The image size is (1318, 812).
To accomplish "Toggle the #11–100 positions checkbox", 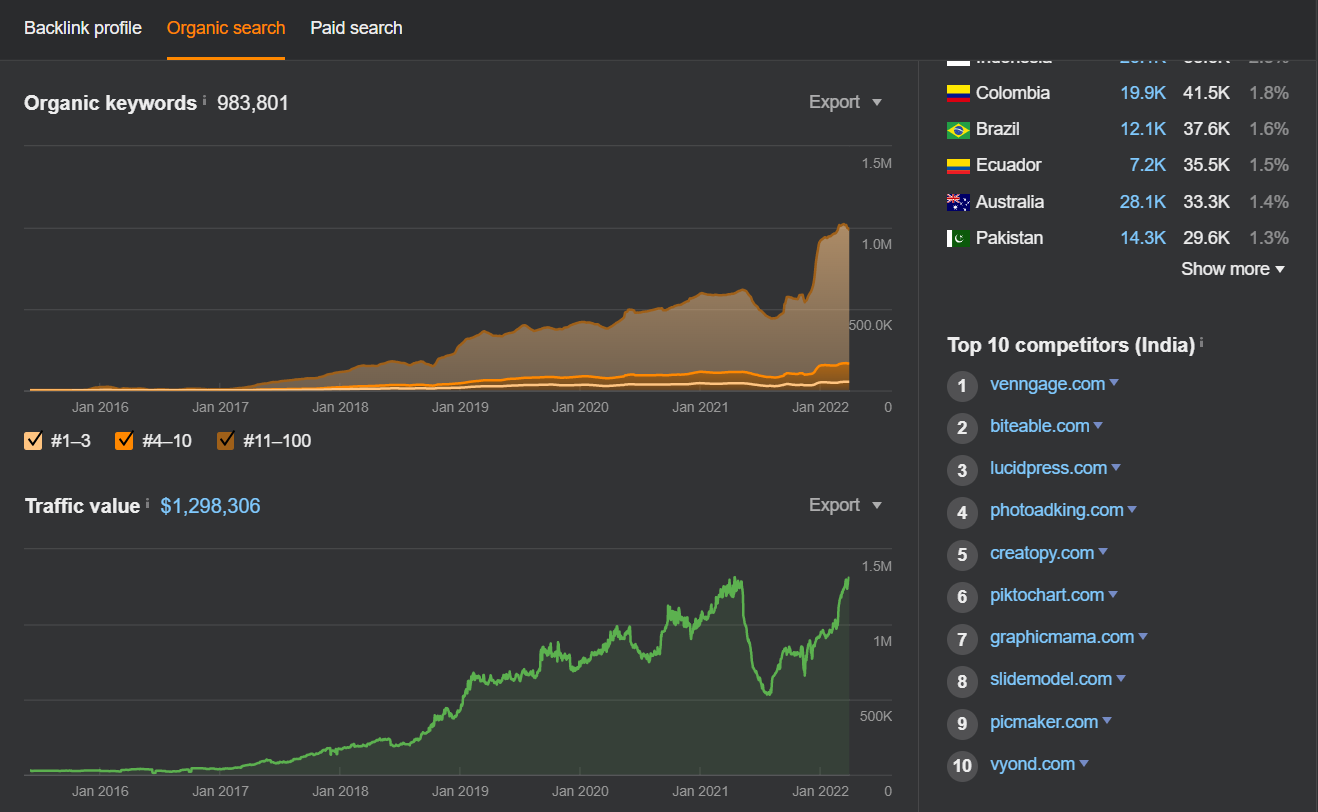I will coord(226,440).
